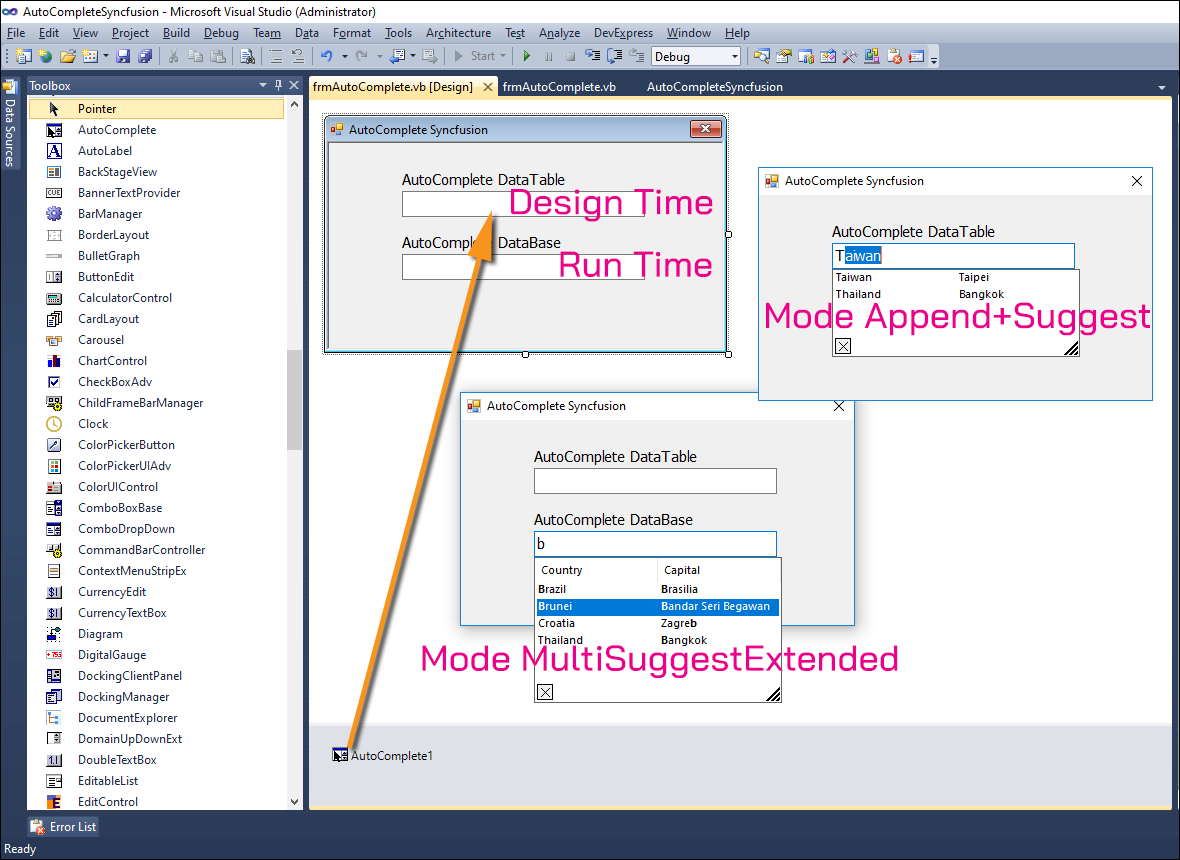Click the Cut icon in toolbar
The height and width of the screenshot is (860, 1180).
pos(173,56)
